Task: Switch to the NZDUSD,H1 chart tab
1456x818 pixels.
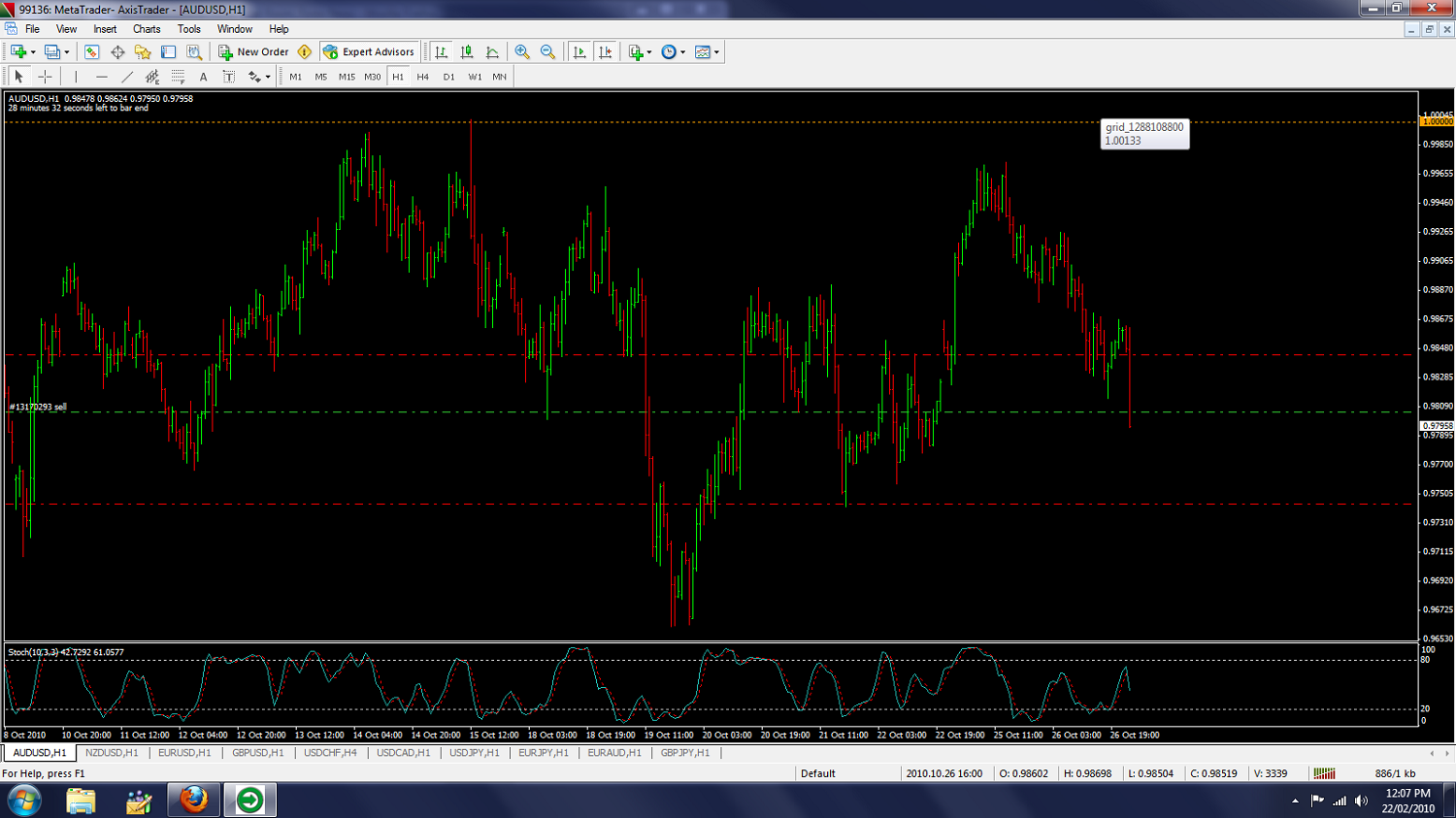Action: point(112,753)
